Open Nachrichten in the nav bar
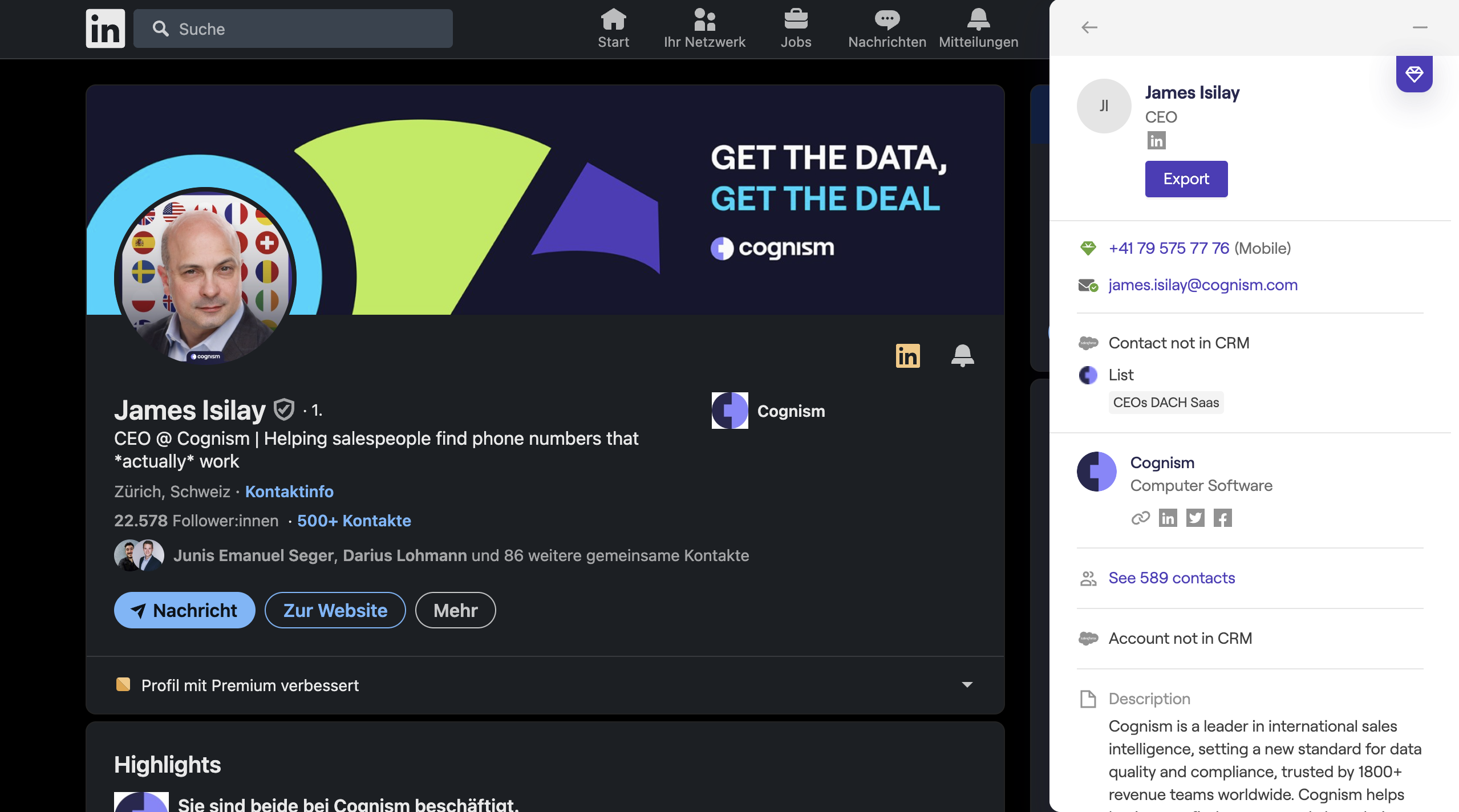This screenshot has height=812, width=1459. (887, 29)
